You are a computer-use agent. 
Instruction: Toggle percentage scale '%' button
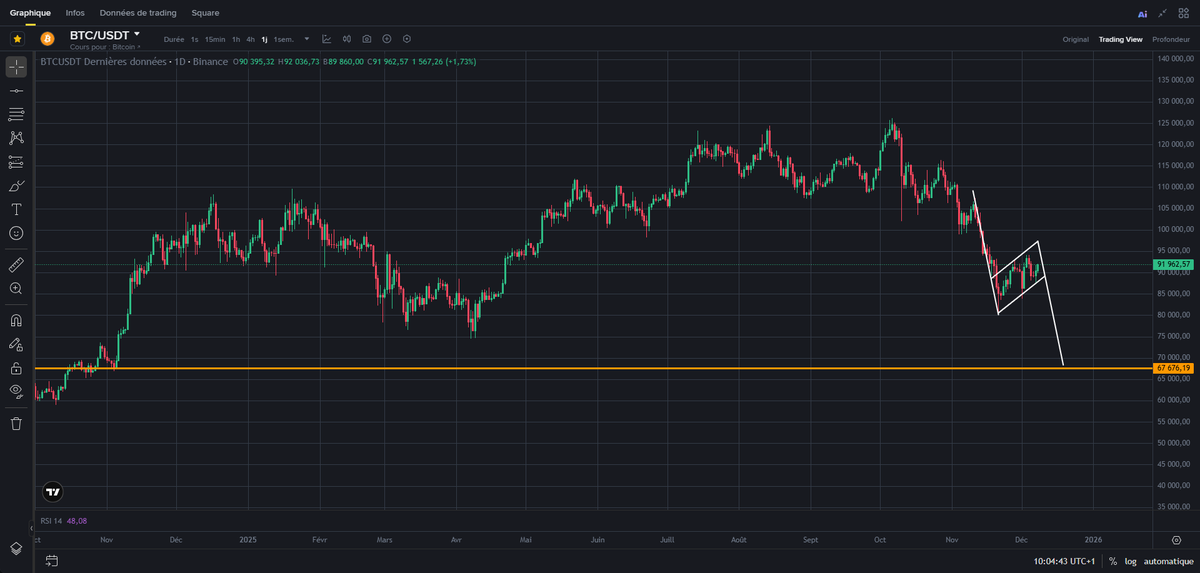tap(1113, 561)
